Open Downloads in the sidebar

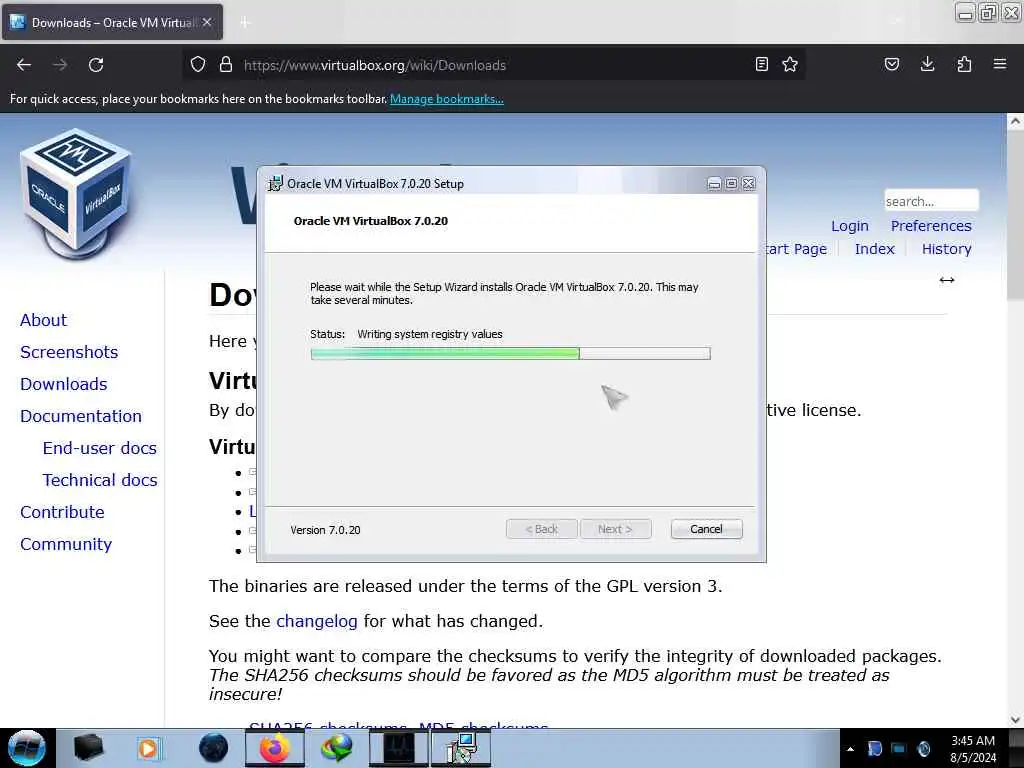pyautogui.click(x=63, y=384)
